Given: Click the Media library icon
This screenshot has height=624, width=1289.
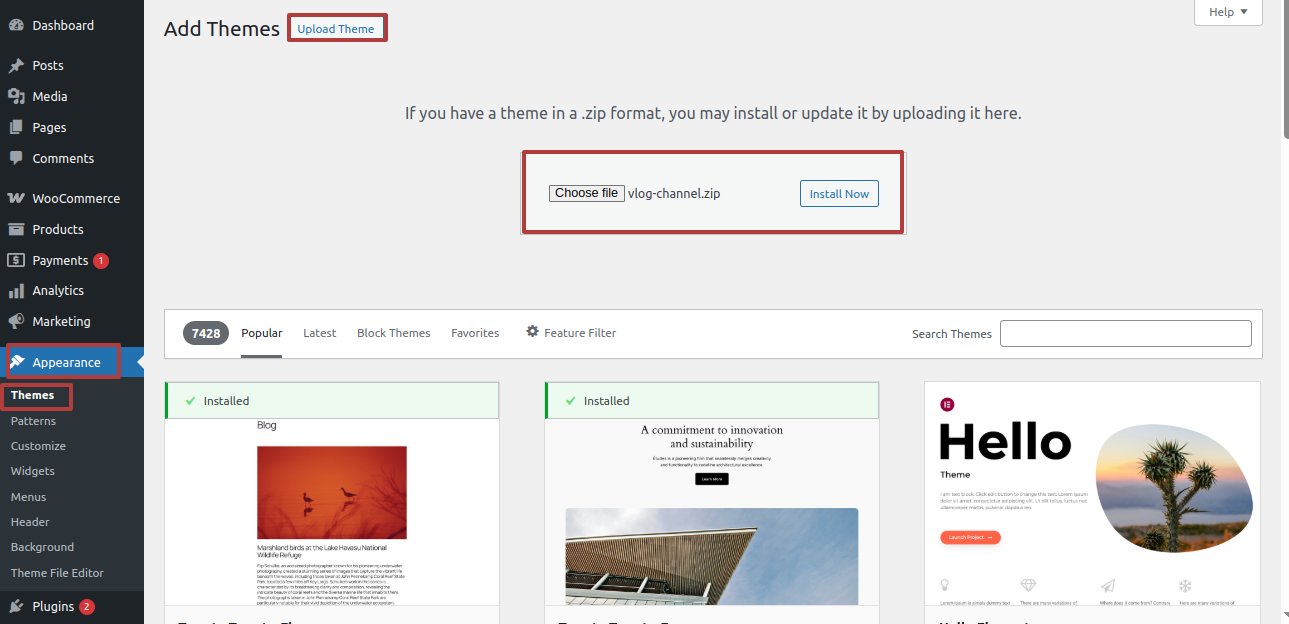Looking at the screenshot, I should click(16, 96).
